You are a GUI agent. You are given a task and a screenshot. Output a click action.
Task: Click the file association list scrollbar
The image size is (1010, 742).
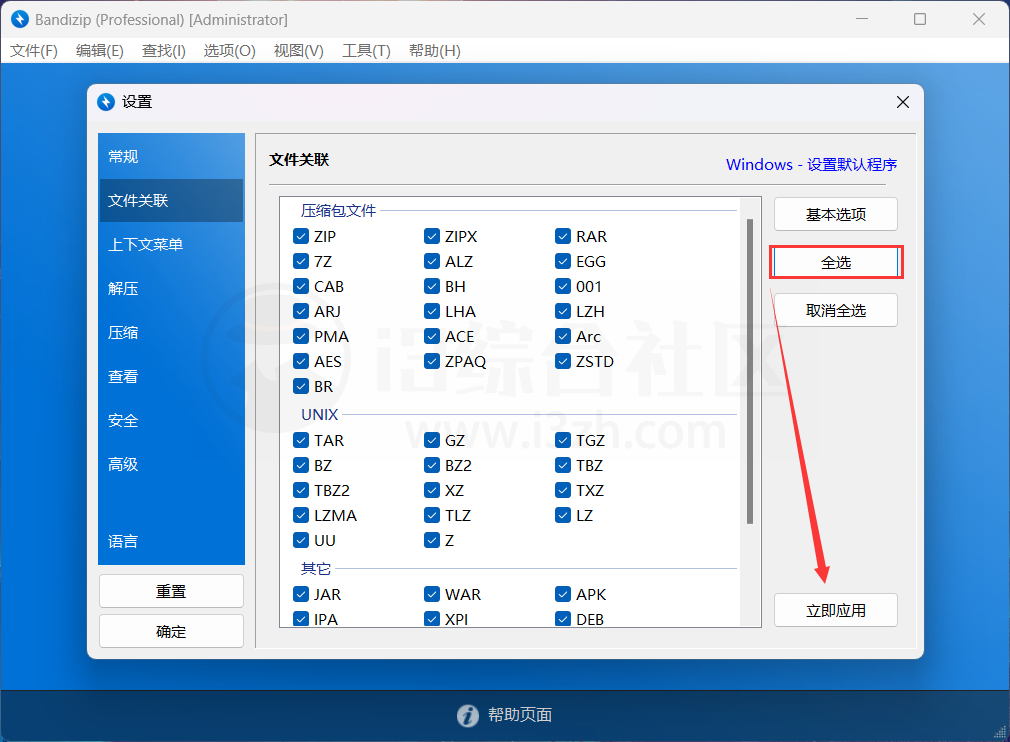[x=750, y=372]
